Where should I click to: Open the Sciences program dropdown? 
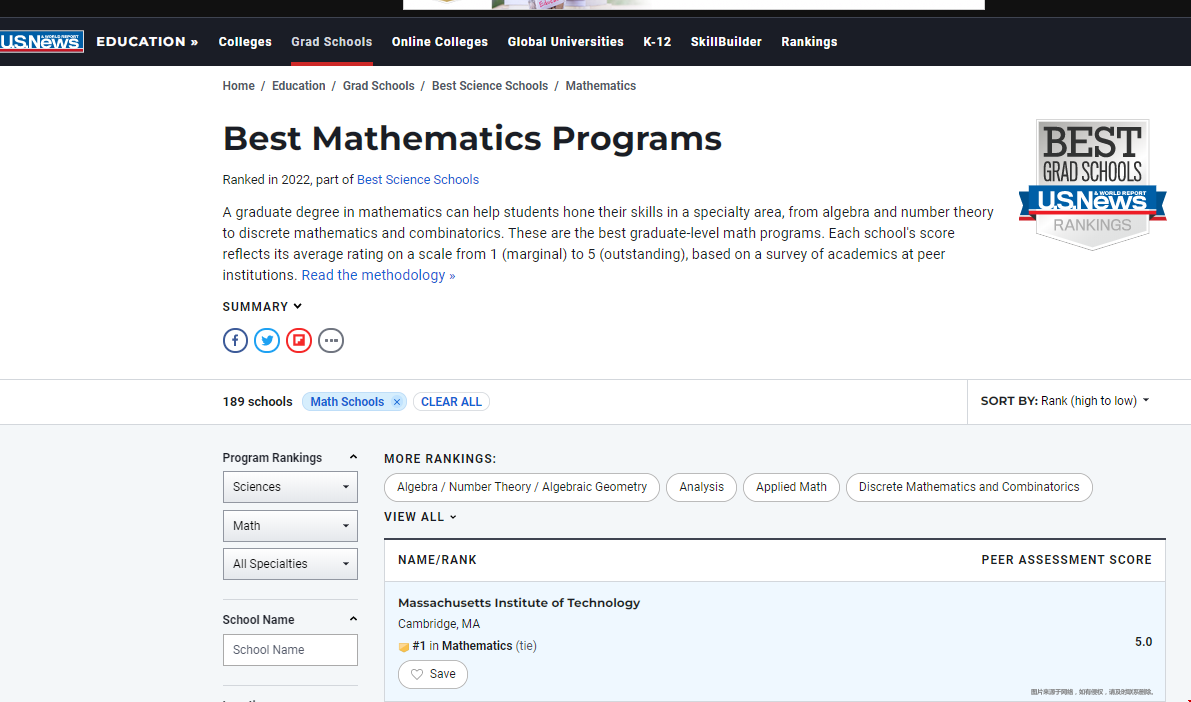click(290, 487)
